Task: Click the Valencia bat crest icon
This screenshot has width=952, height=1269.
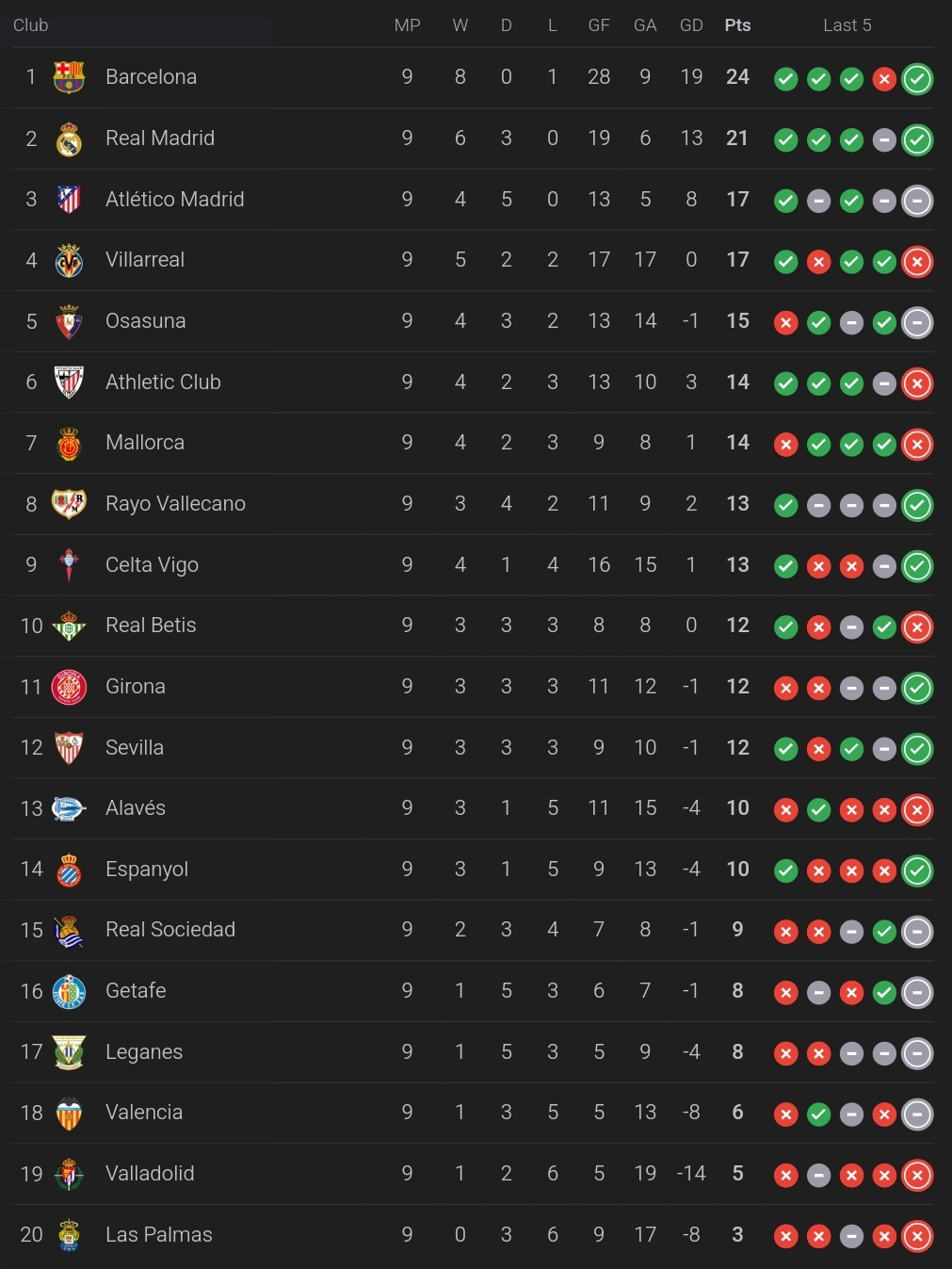Action: [x=69, y=1113]
